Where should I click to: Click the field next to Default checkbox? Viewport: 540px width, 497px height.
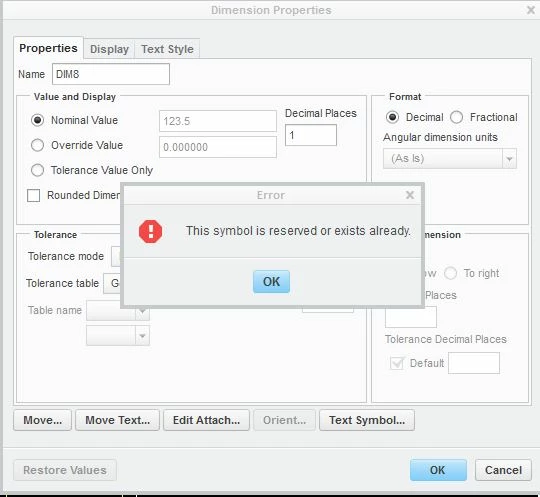474,363
